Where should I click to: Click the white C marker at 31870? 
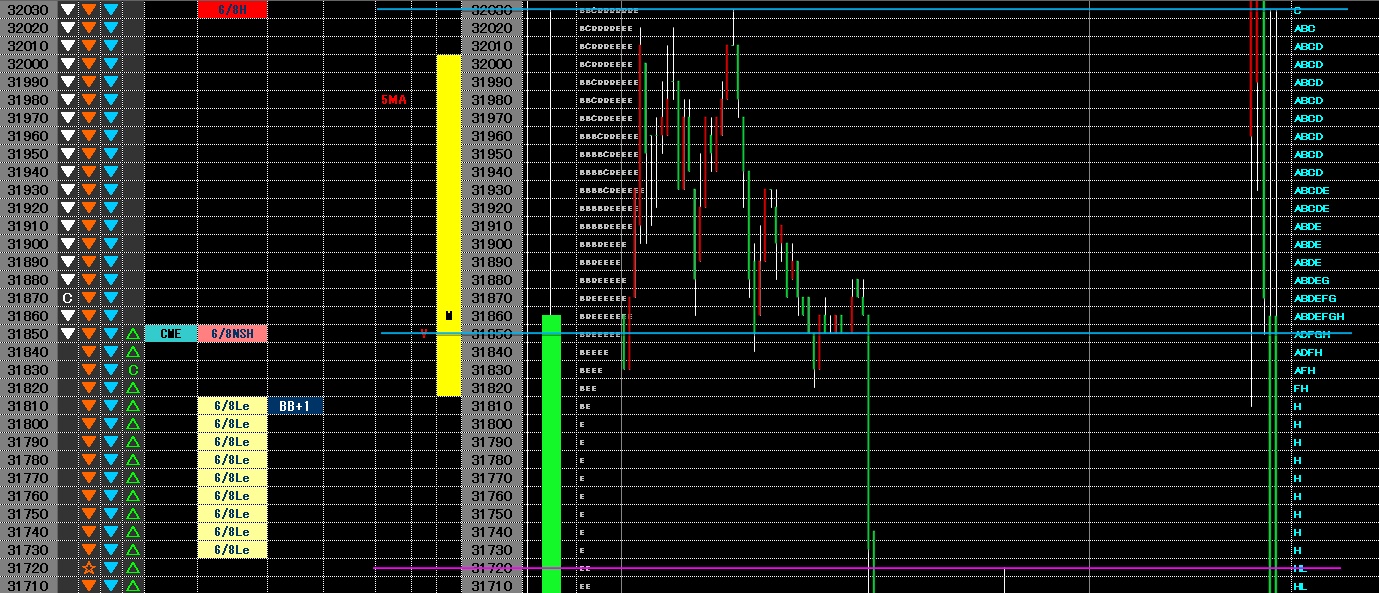(67, 298)
